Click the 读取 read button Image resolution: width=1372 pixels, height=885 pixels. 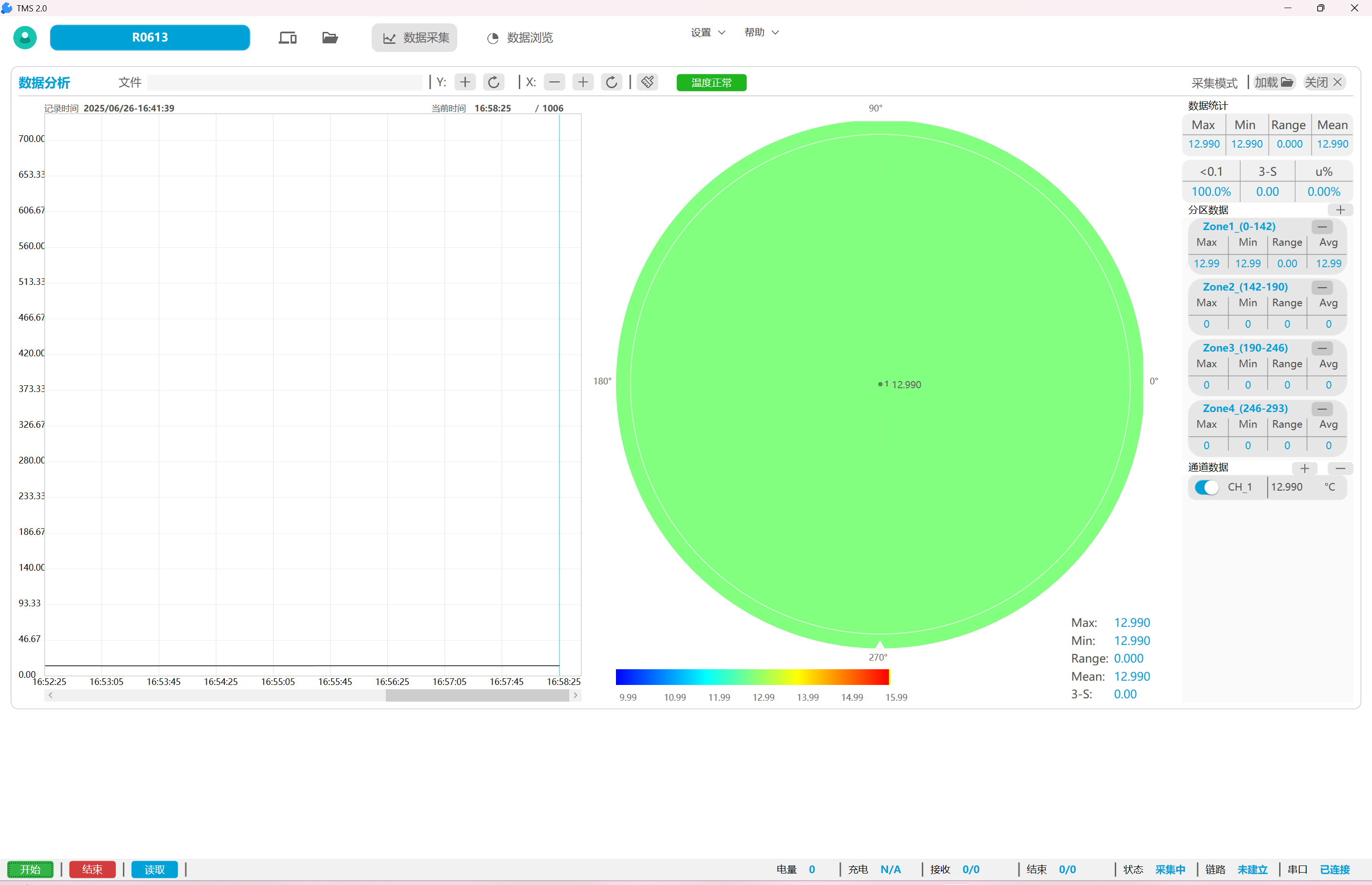pos(155,869)
